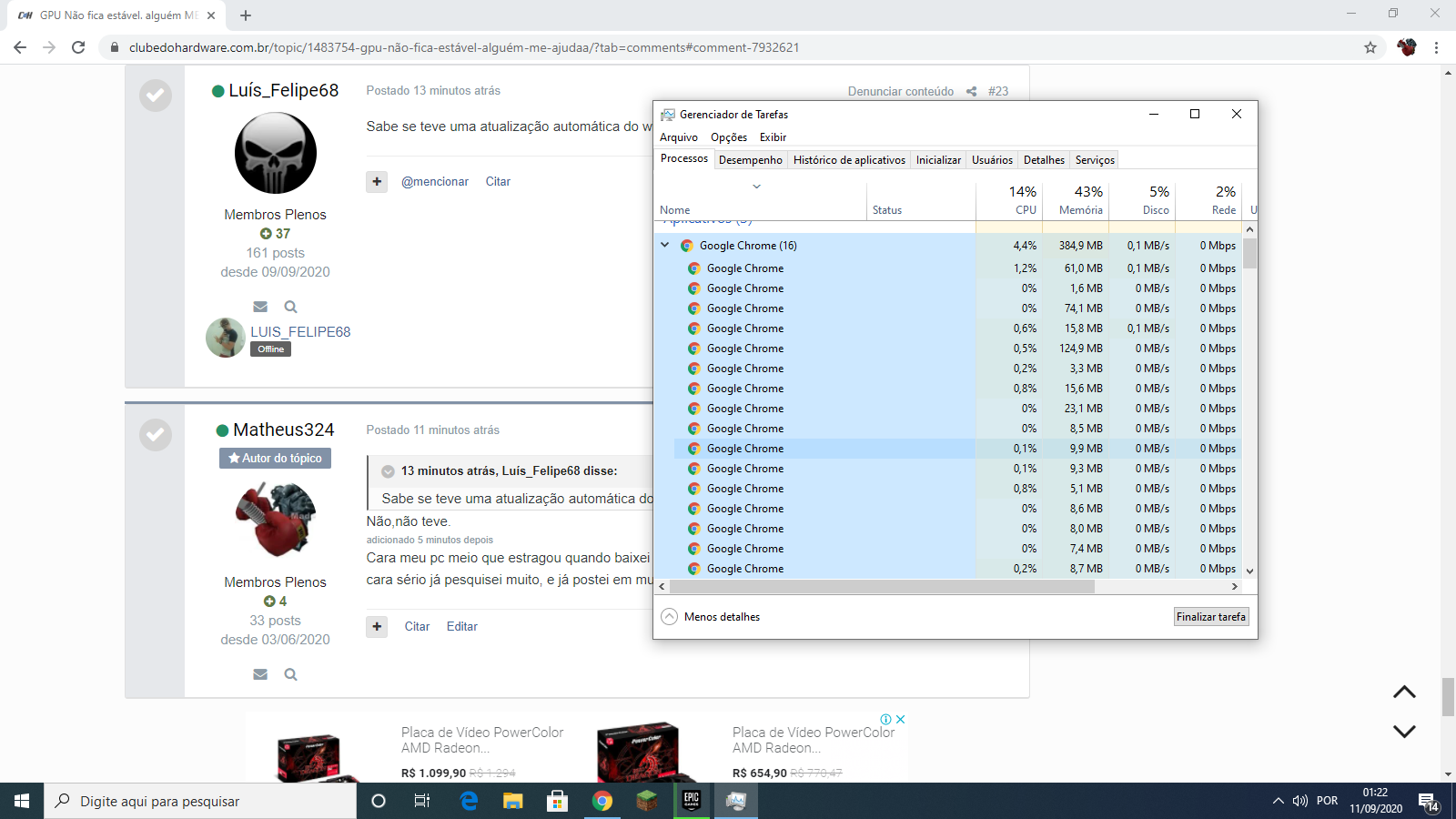This screenshot has height=819, width=1456.
Task: Open a new Chrome tab
Action: coord(246,15)
